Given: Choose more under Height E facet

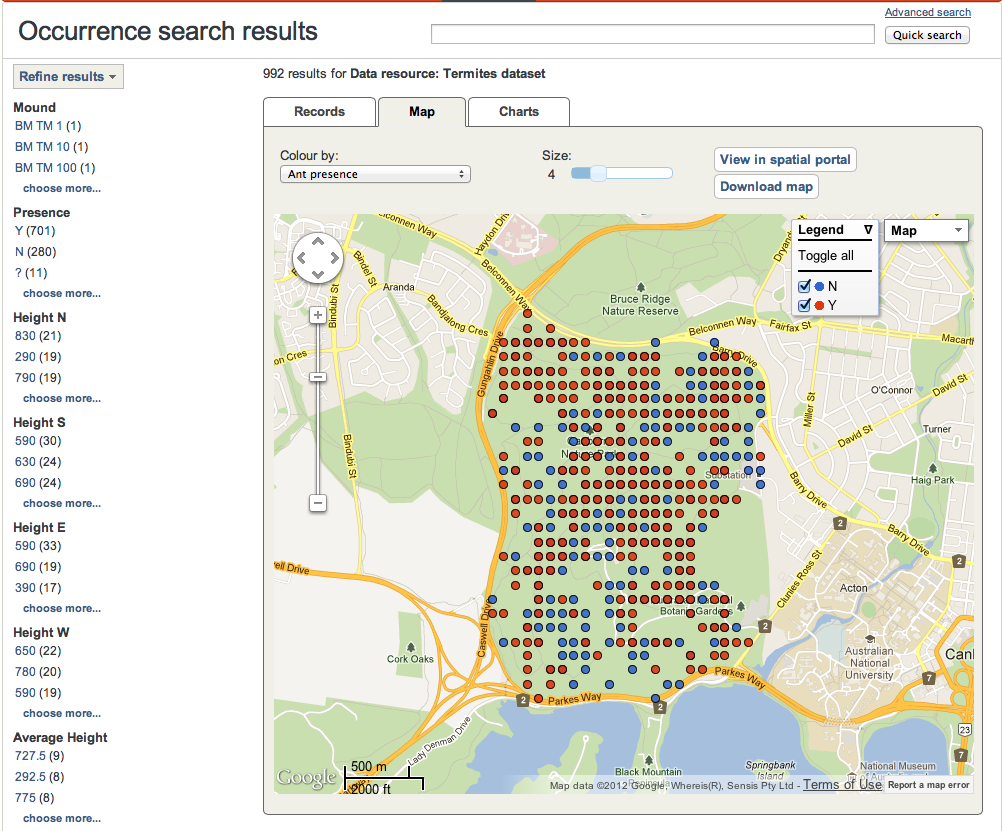Looking at the screenshot, I should point(62,609).
